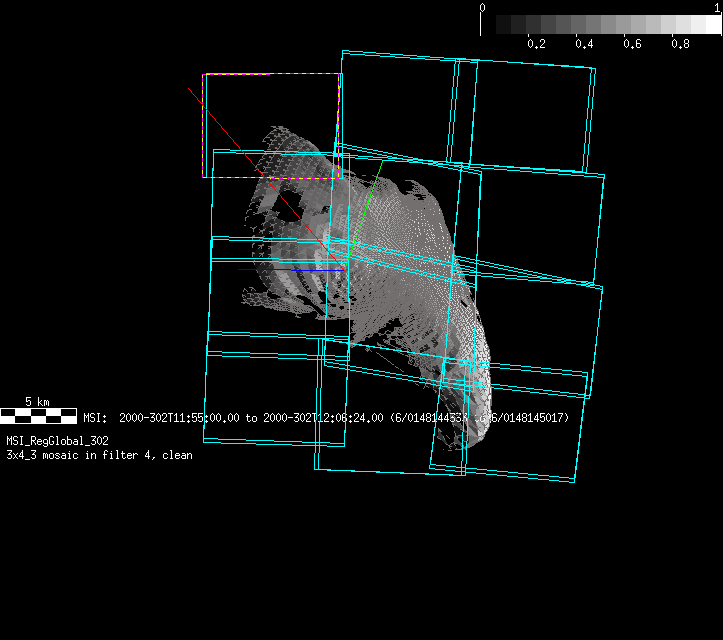Viewport: 723px width, 640px height.
Task: Click the '3x4_3 mosaic in filter 4' caption
Action: click(x=99, y=455)
